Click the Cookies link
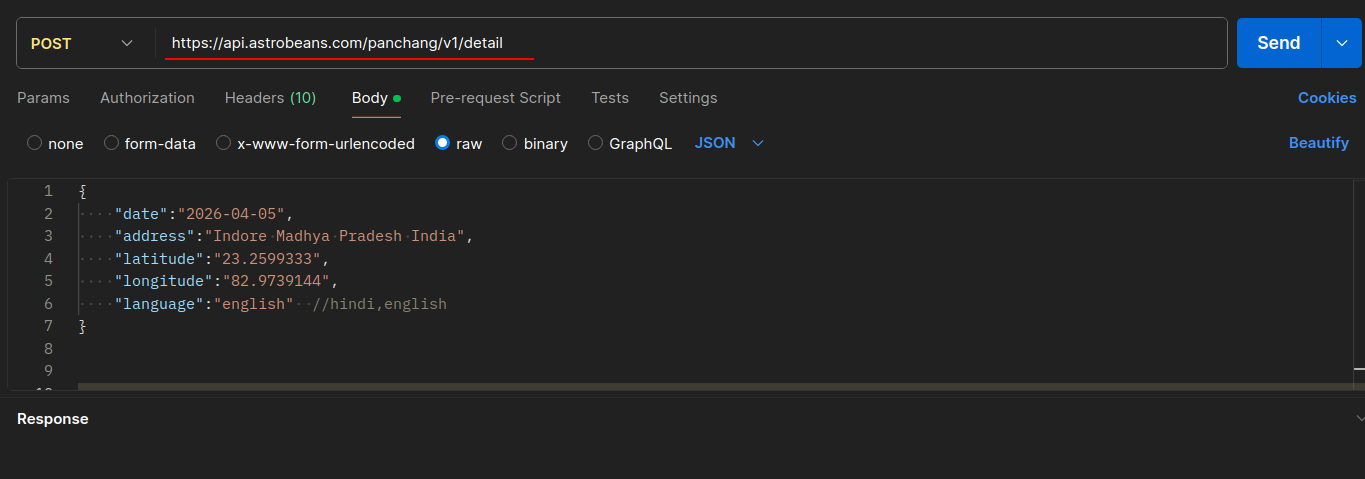Screen dimensions: 1365x479 [1326, 98]
